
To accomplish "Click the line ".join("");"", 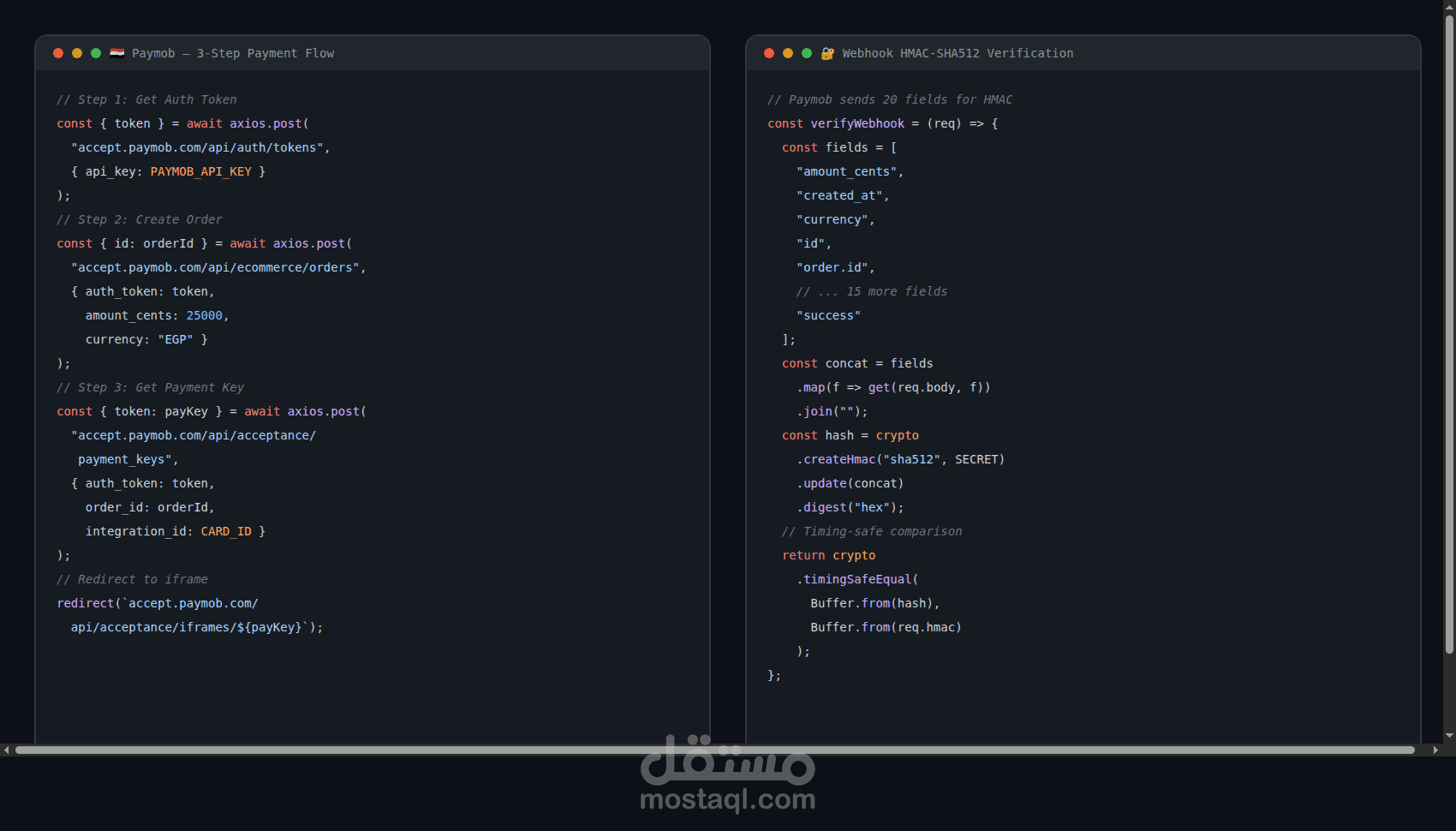I will point(832,411).
